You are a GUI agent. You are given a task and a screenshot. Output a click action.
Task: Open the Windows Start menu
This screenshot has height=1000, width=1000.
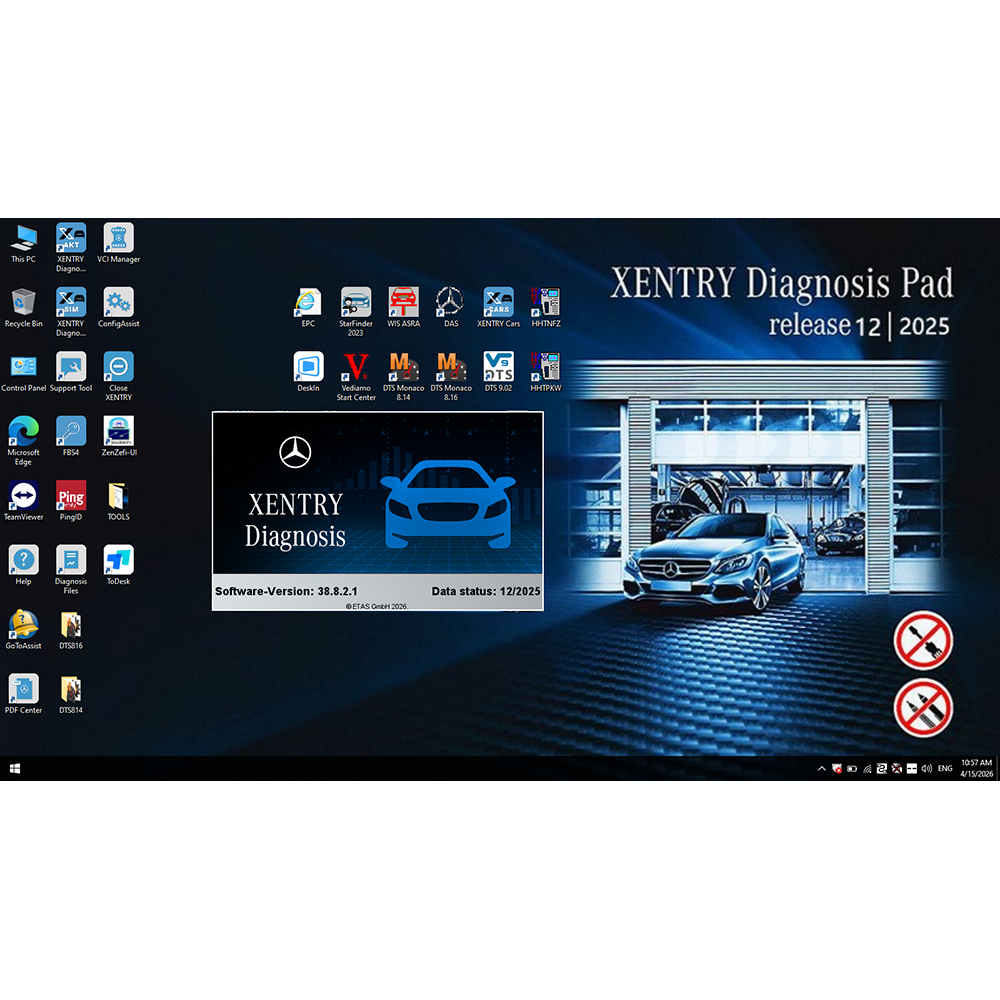(15, 769)
